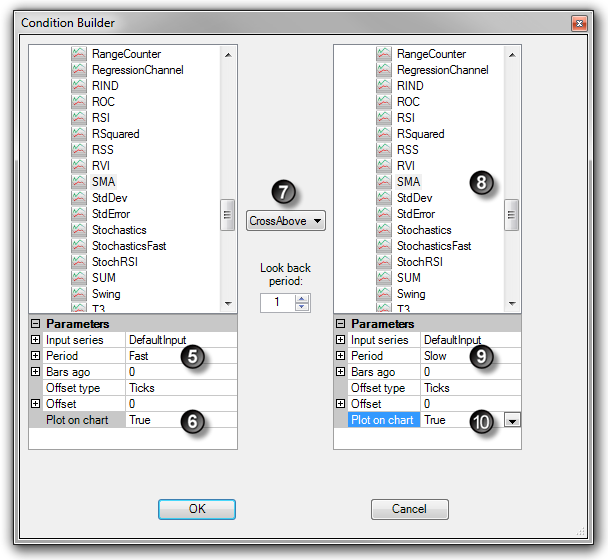Click the RVI icon in left list
608x560 pixels.
(x=79, y=166)
